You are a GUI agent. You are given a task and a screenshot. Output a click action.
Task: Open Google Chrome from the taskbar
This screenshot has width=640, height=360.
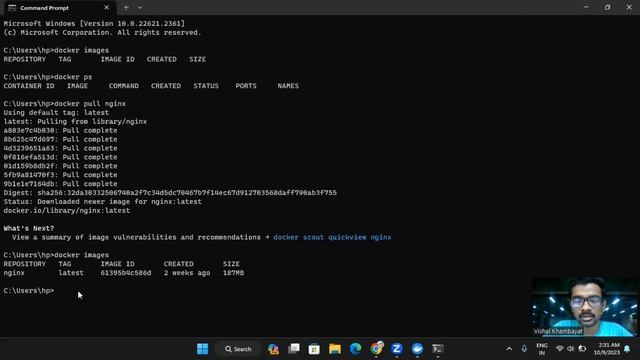pyautogui.click(x=376, y=349)
